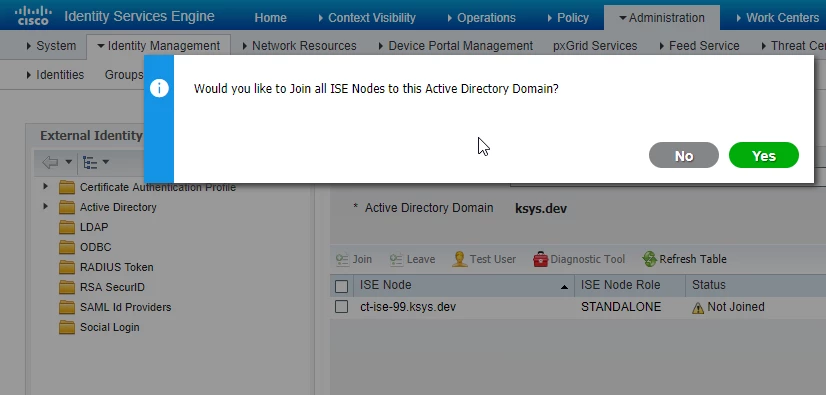Open pxGrid Services tab
The width and height of the screenshot is (826, 395).
coord(595,46)
